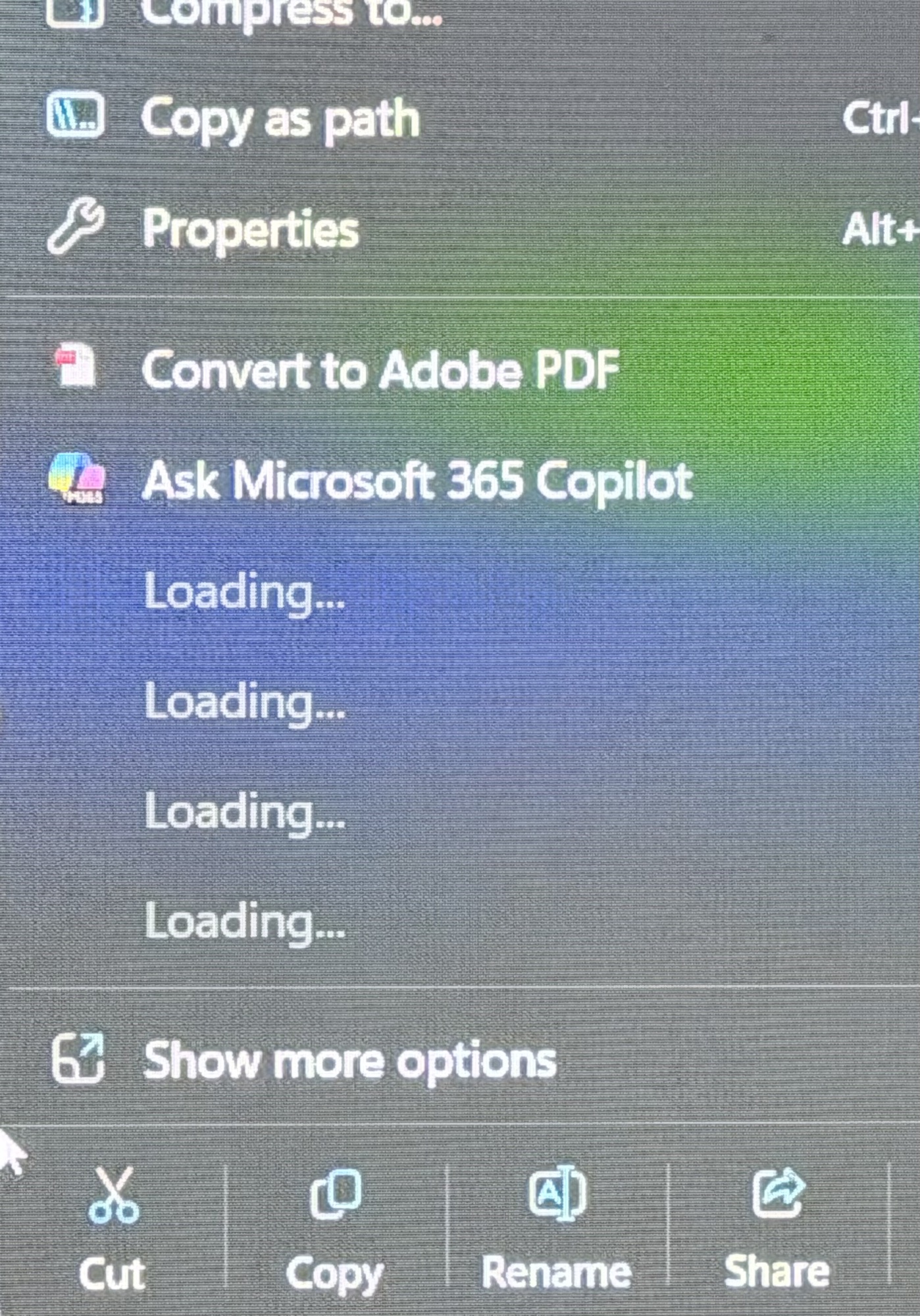Click the Show more options expand icon

click(x=78, y=1059)
